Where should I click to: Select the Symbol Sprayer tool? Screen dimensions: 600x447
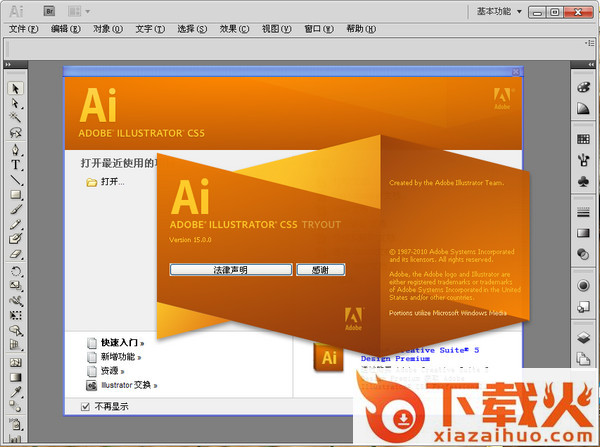click(x=15, y=424)
